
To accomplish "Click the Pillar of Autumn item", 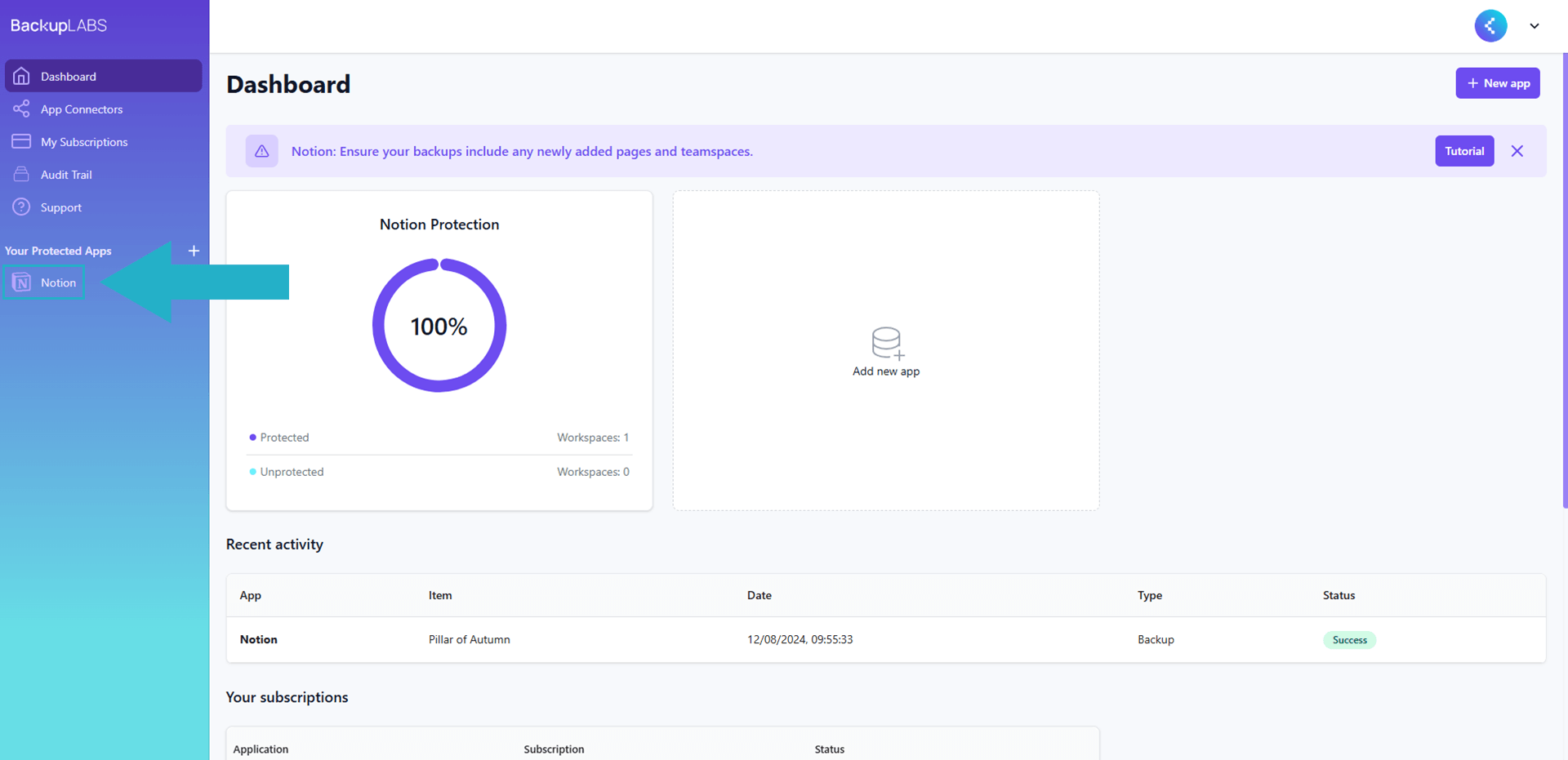I will point(470,639).
